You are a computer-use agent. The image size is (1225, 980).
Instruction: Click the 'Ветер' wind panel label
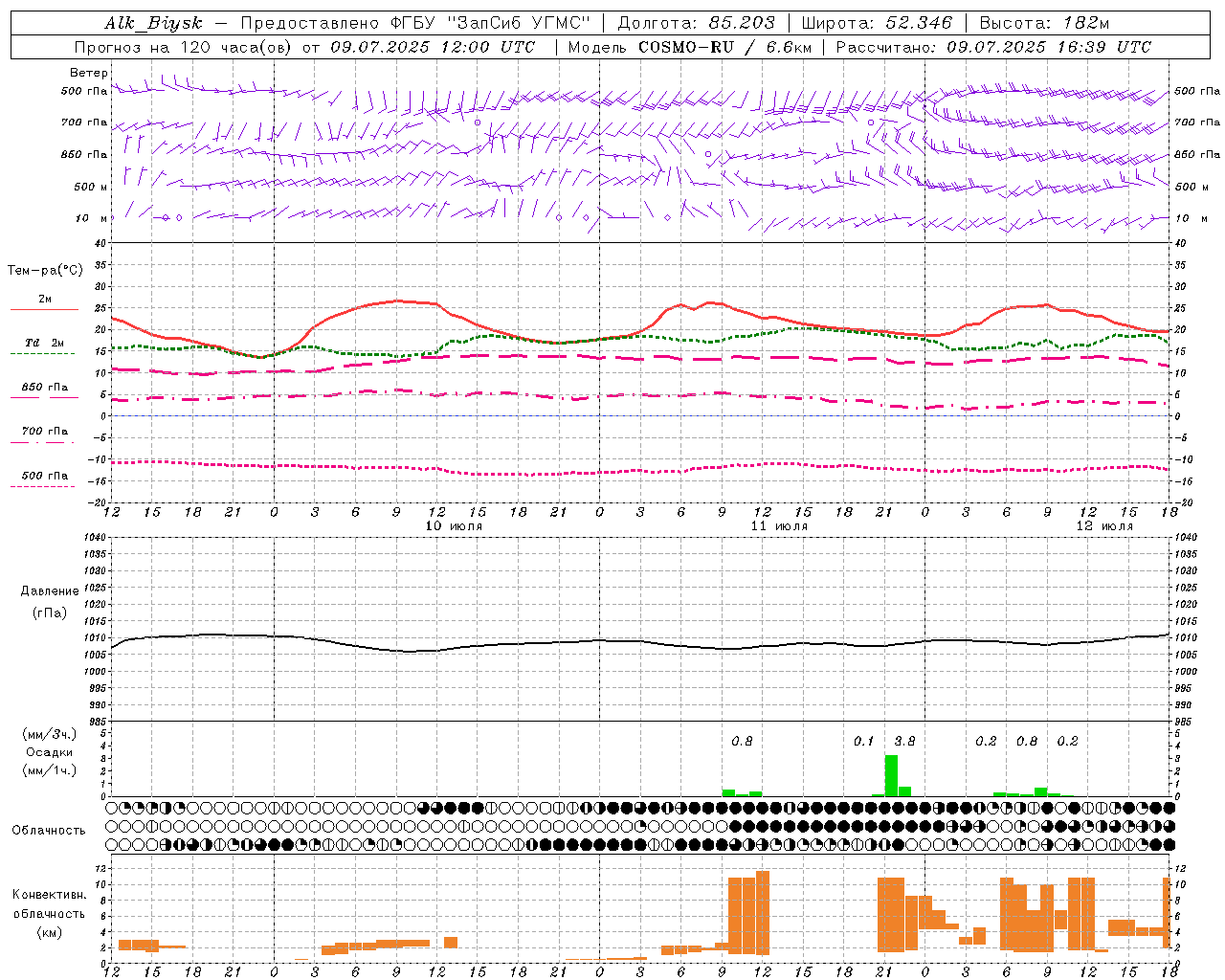88,73
